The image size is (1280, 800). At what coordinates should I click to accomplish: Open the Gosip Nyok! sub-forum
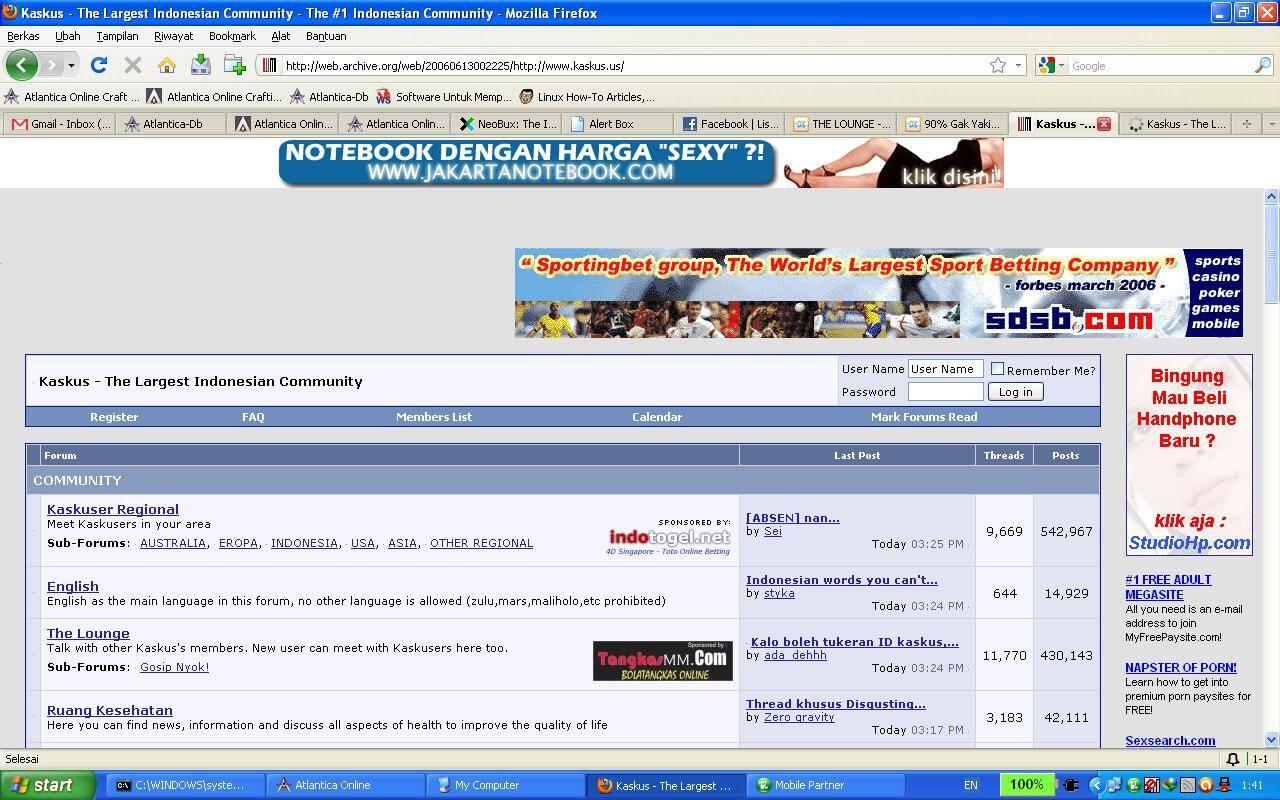click(174, 667)
